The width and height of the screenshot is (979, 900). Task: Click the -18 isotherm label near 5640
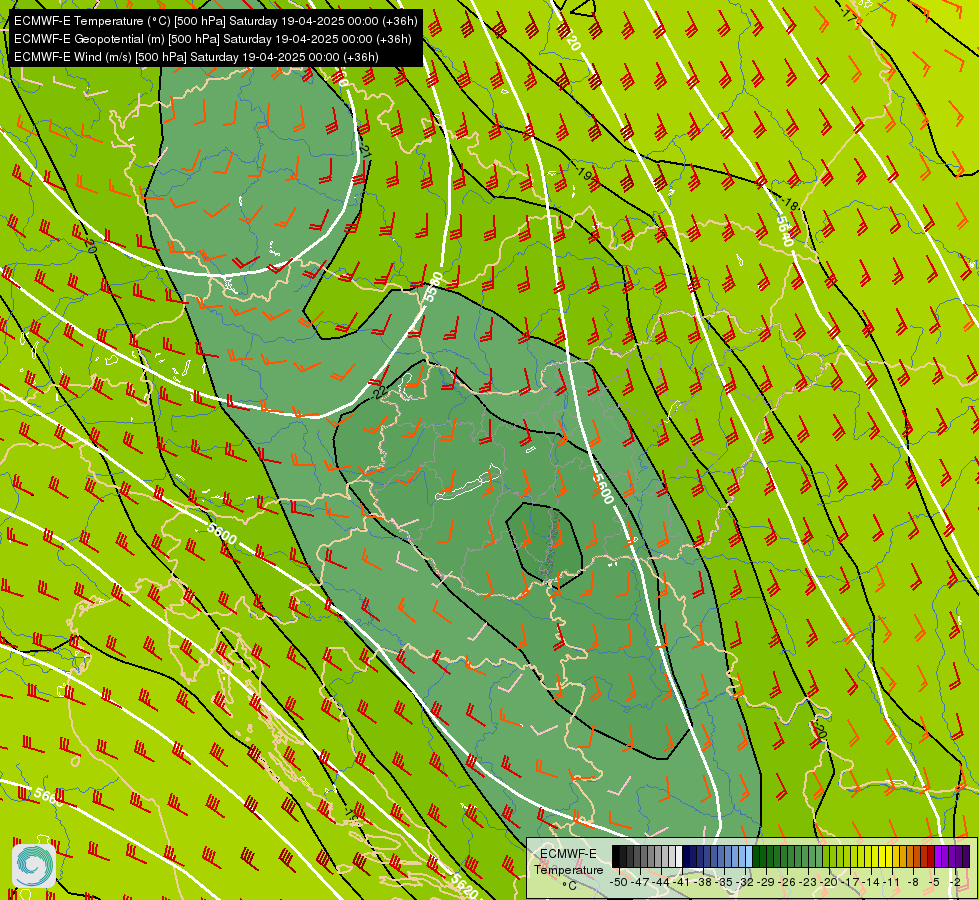(789, 204)
